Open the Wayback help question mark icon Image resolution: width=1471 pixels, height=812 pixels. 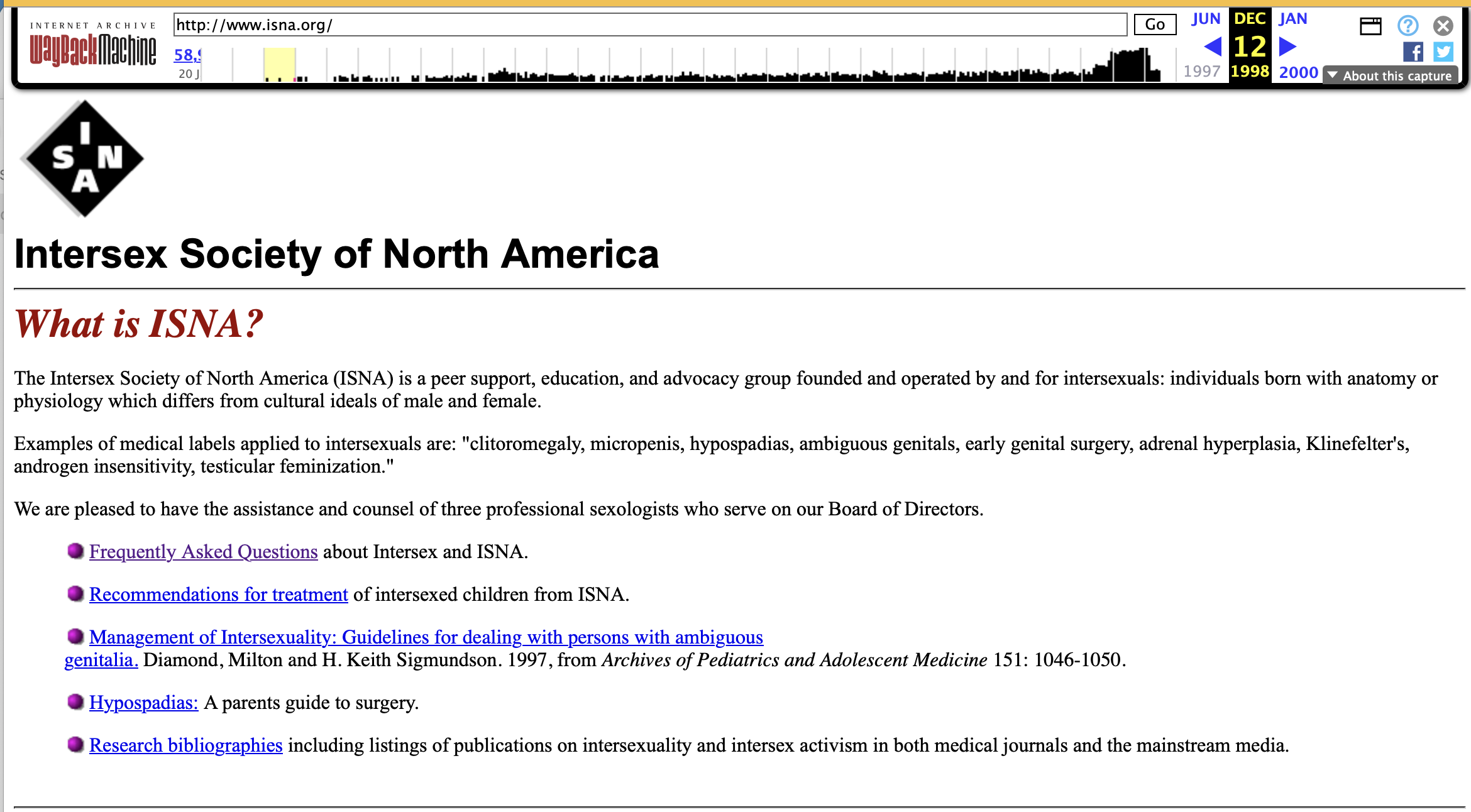point(1408,26)
